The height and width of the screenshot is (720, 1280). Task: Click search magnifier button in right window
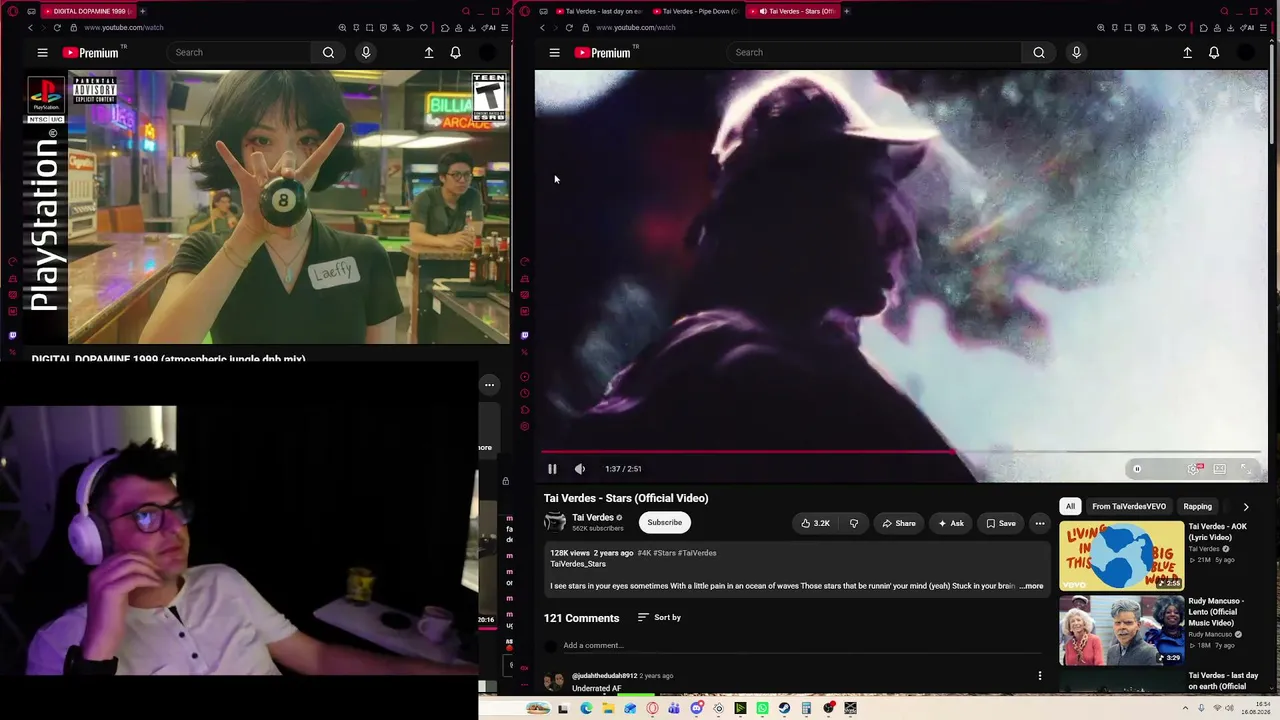click(x=1039, y=53)
